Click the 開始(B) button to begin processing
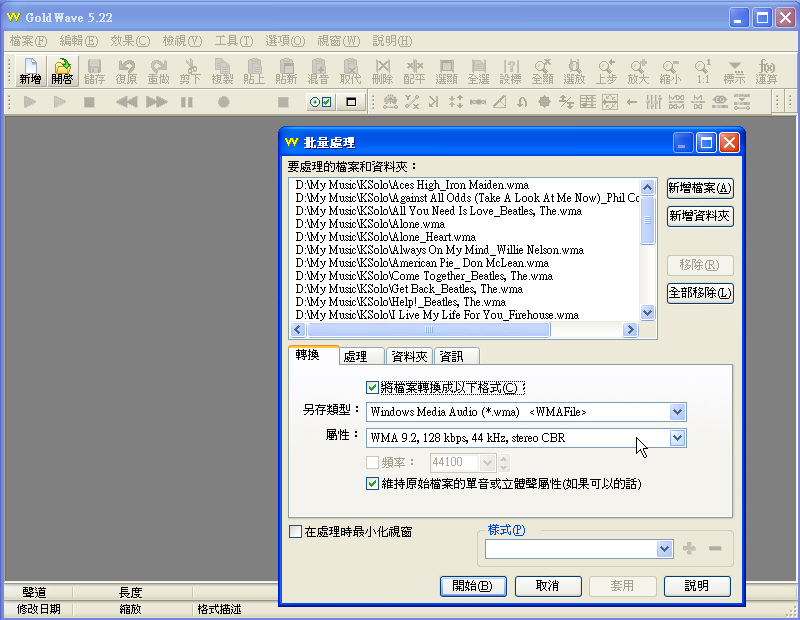 coord(473,586)
